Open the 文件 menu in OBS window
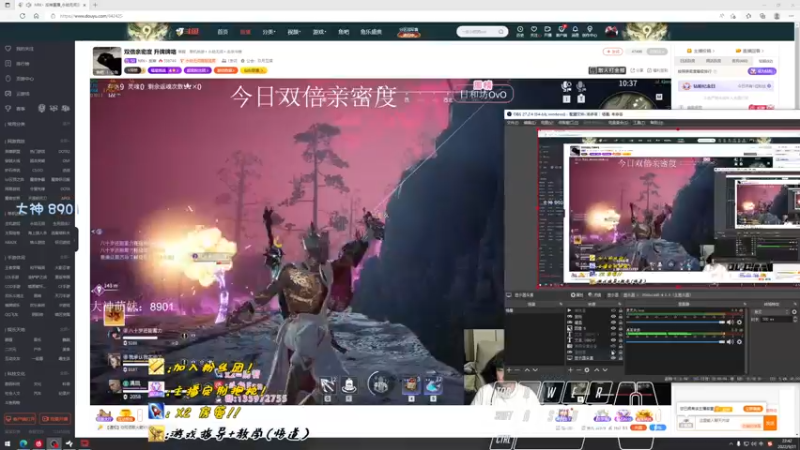 point(512,123)
